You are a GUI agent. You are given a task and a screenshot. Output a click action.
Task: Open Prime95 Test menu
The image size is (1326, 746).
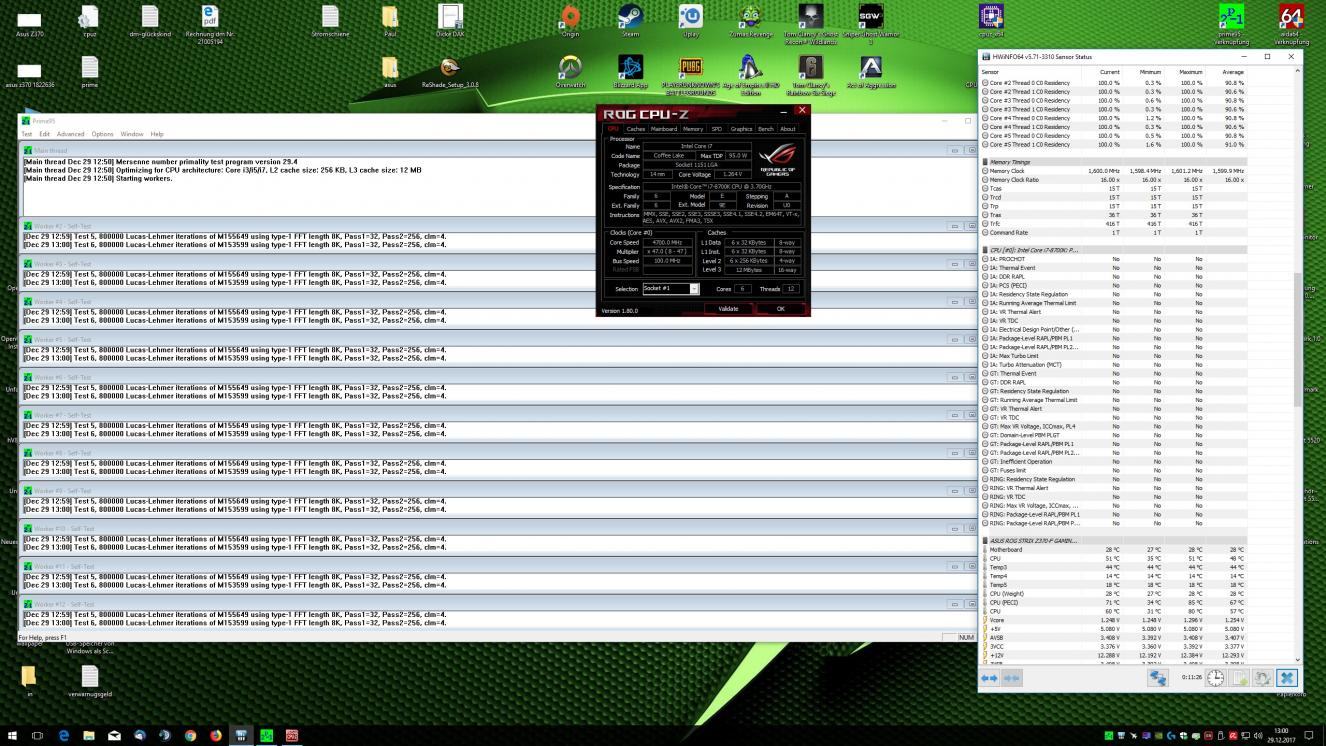point(27,134)
